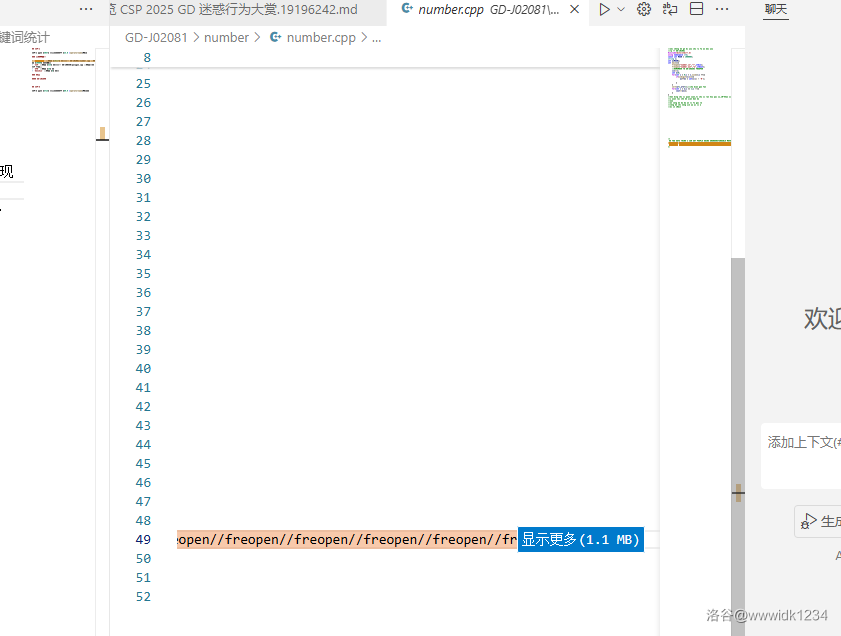This screenshot has height=636, width=841.
Task: Expand the number folder breadcrumb
Action: click(226, 38)
